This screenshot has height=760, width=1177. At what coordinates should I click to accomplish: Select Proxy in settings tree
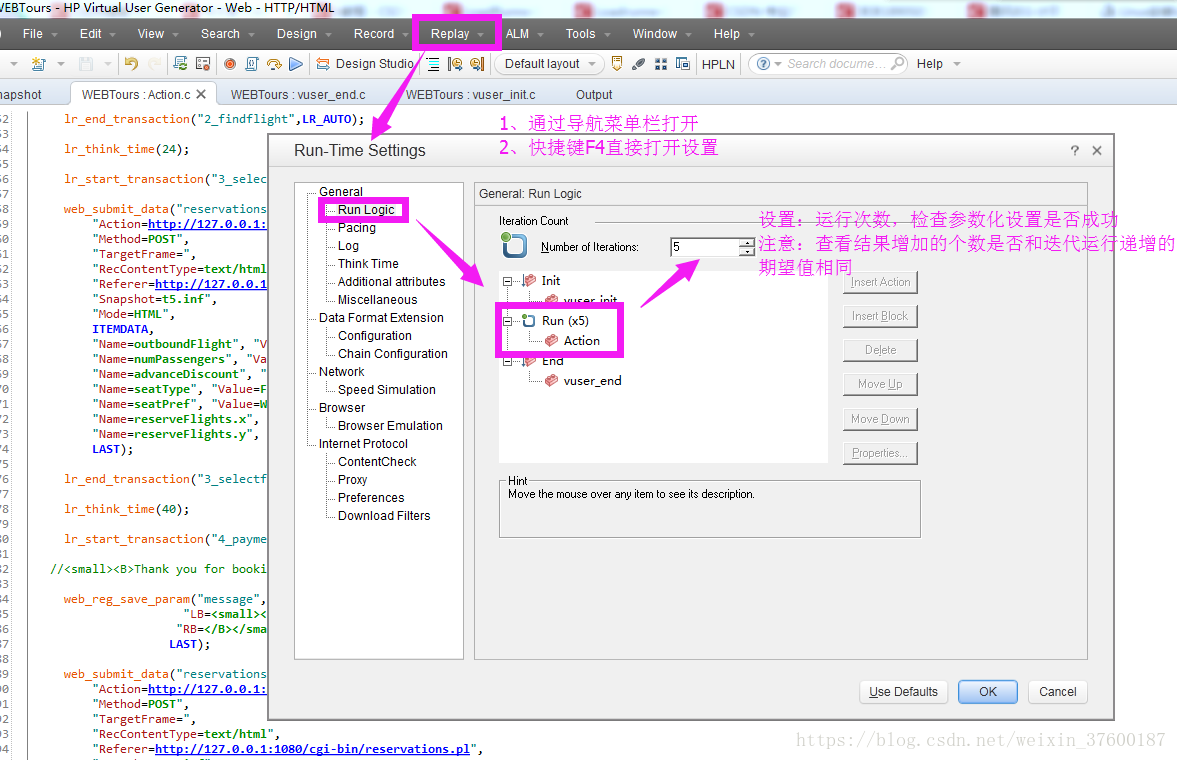pyautogui.click(x=352, y=480)
